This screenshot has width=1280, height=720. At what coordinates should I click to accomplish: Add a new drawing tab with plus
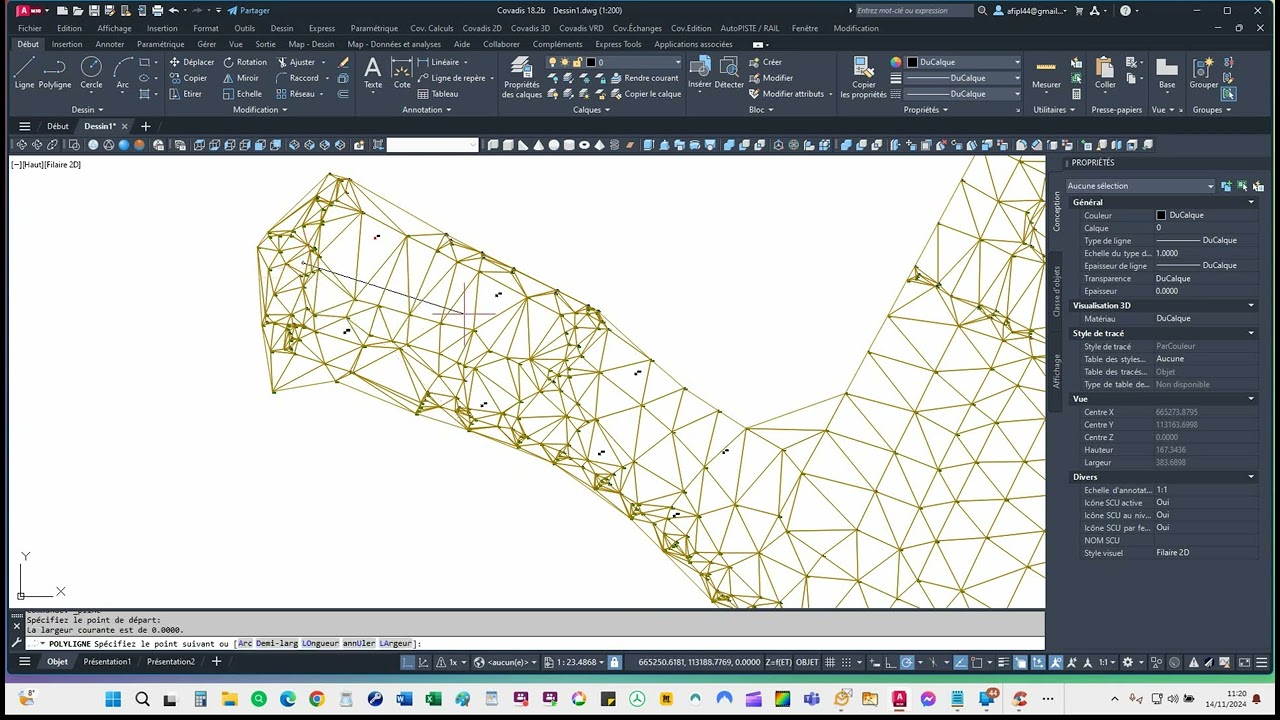pyautogui.click(x=145, y=126)
